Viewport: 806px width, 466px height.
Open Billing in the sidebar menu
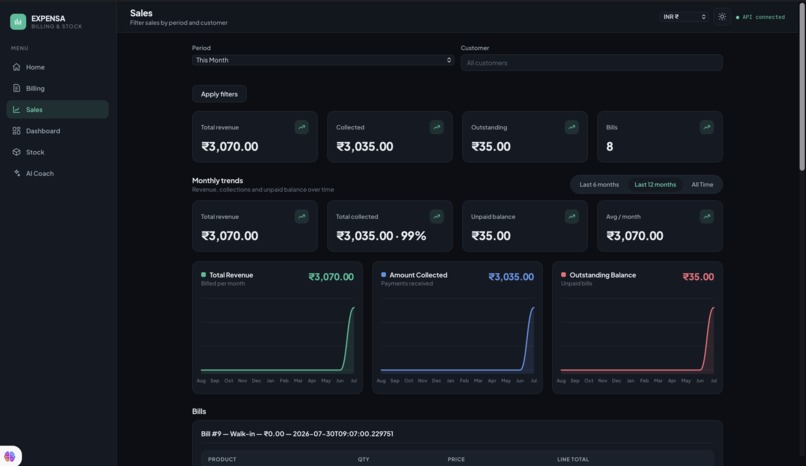coord(58,88)
